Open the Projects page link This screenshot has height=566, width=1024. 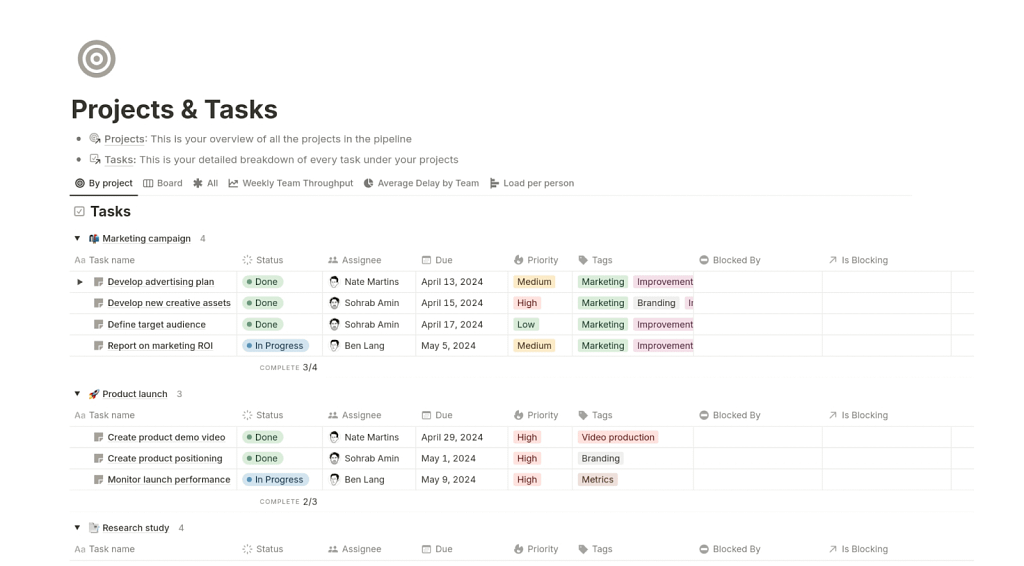(x=124, y=138)
